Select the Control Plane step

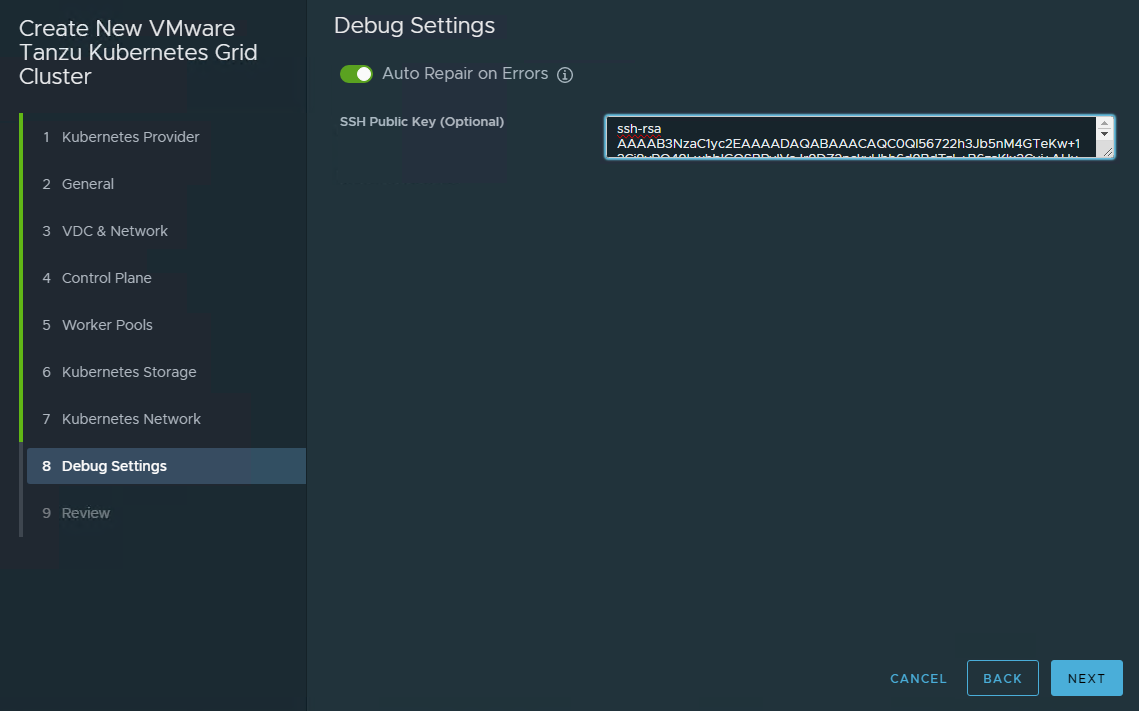106,278
